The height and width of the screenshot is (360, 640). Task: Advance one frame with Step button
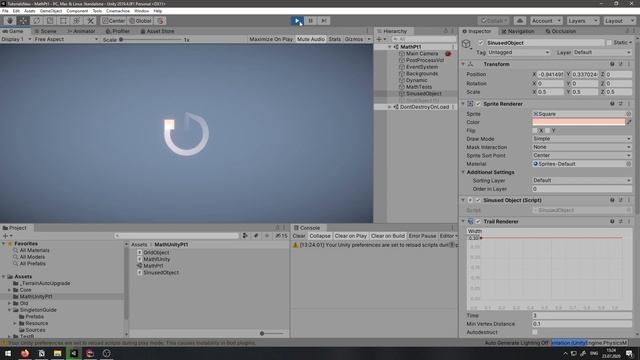(324, 20)
